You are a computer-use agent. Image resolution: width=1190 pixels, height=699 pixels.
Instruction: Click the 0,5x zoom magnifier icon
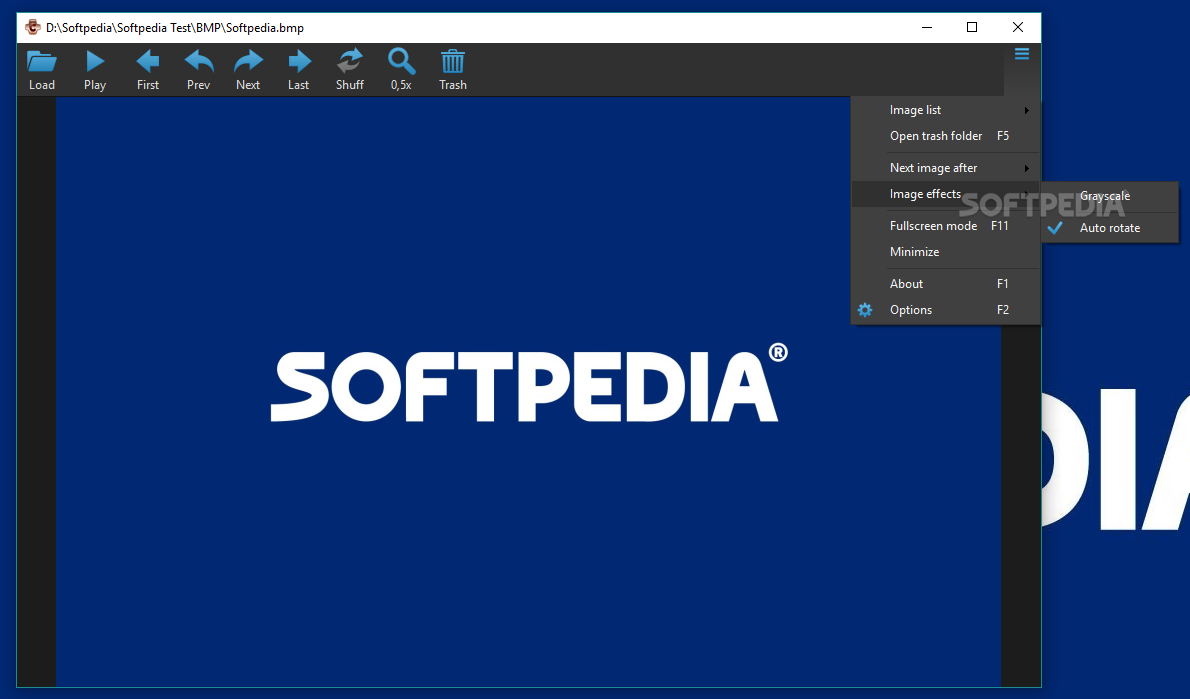401,61
